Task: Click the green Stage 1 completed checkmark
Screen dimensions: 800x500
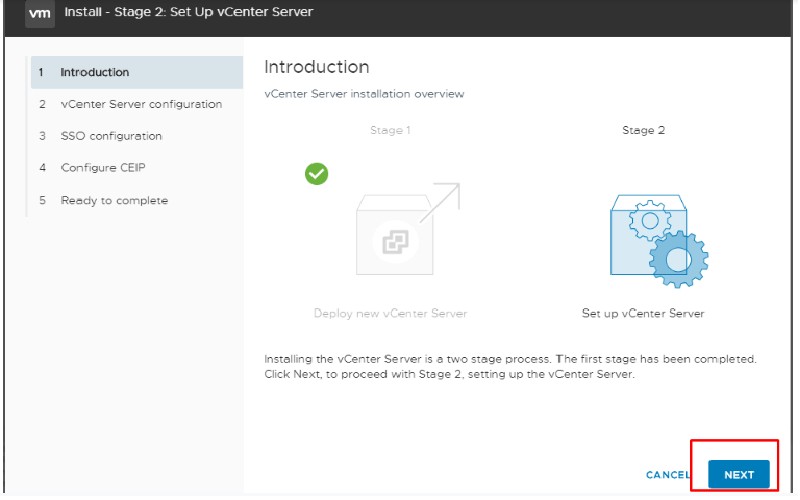Action: 316,174
